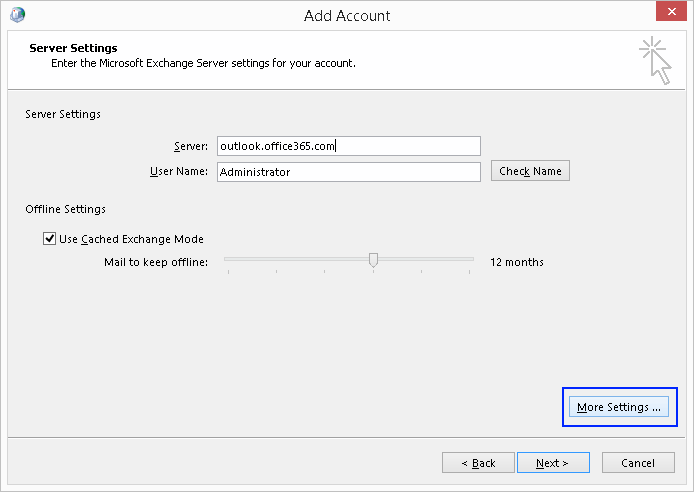Focus the Server text field
Screen dimensions: 694x492
point(349,146)
